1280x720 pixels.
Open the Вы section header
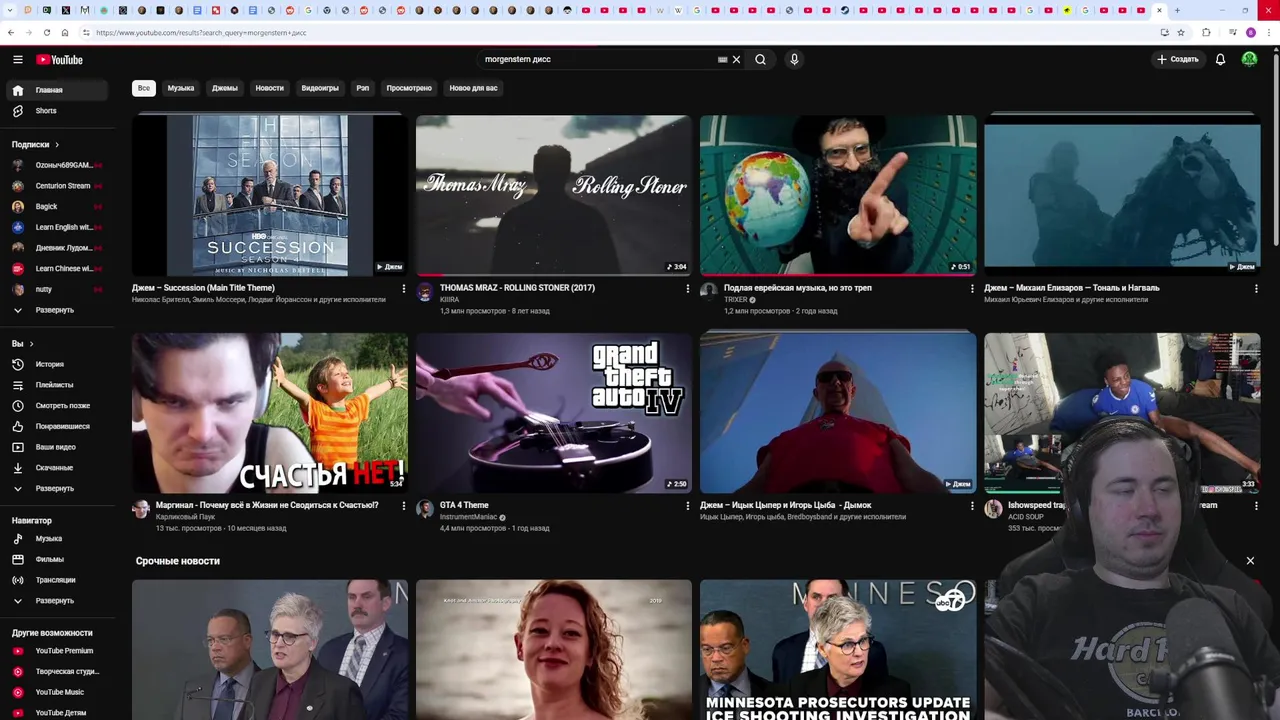[x=23, y=344]
